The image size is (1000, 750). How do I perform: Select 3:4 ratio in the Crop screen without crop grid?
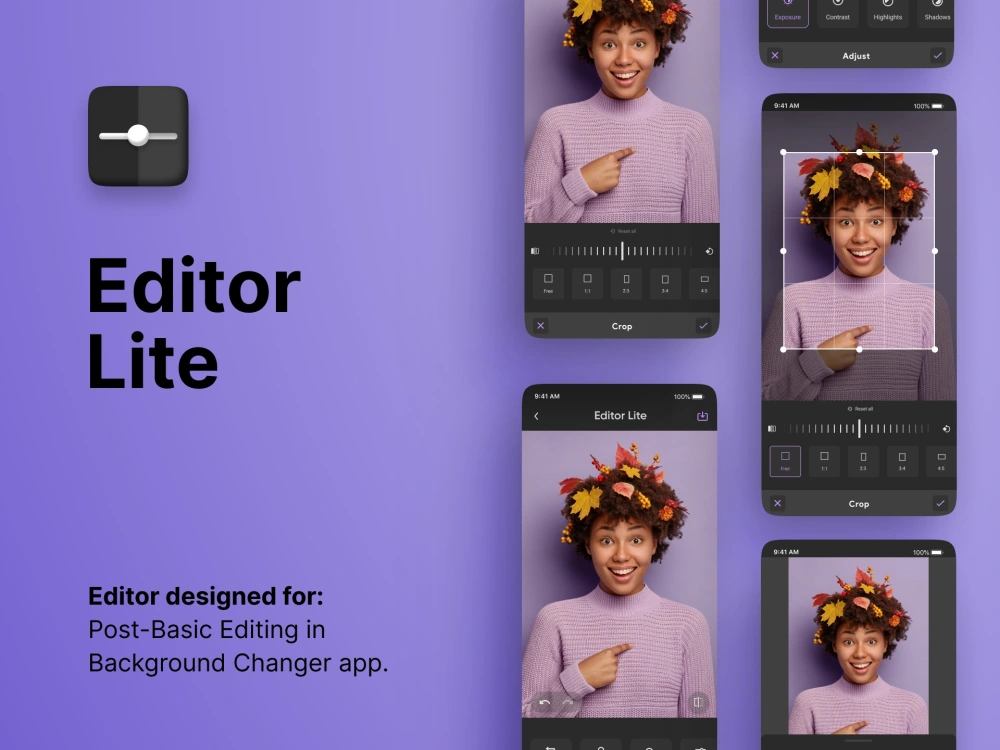click(x=665, y=283)
